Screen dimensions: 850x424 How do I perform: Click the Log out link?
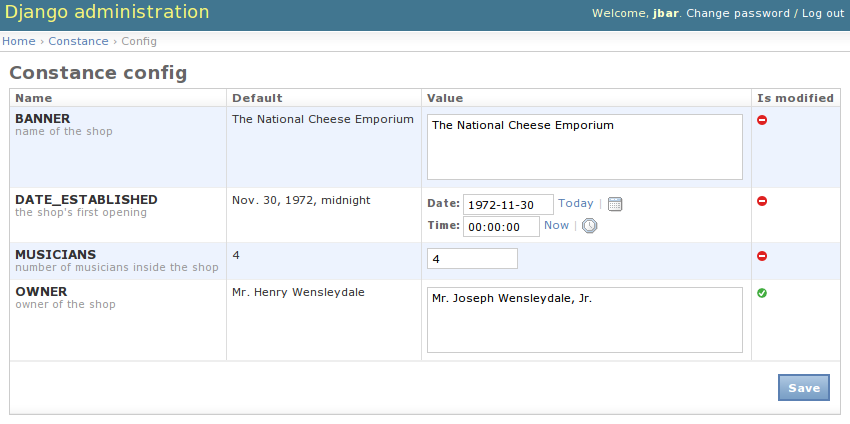click(x=822, y=13)
